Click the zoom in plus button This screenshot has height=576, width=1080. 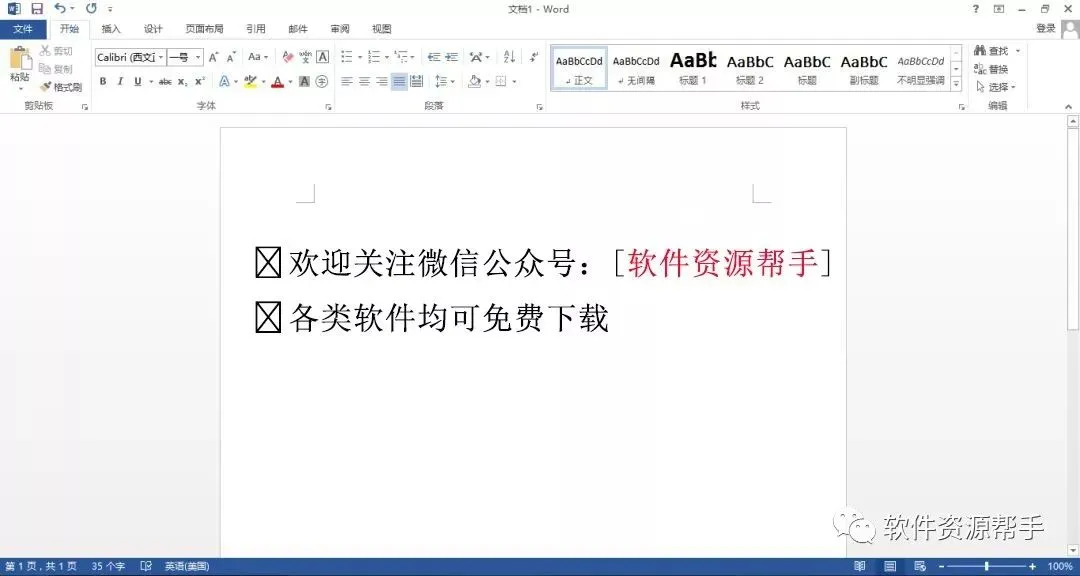pyautogui.click(x=1032, y=566)
